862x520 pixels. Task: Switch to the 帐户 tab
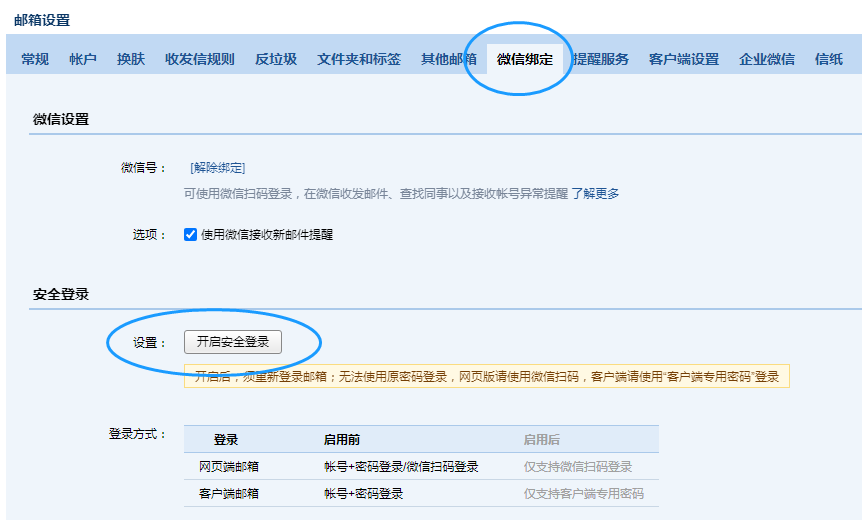click(83, 59)
